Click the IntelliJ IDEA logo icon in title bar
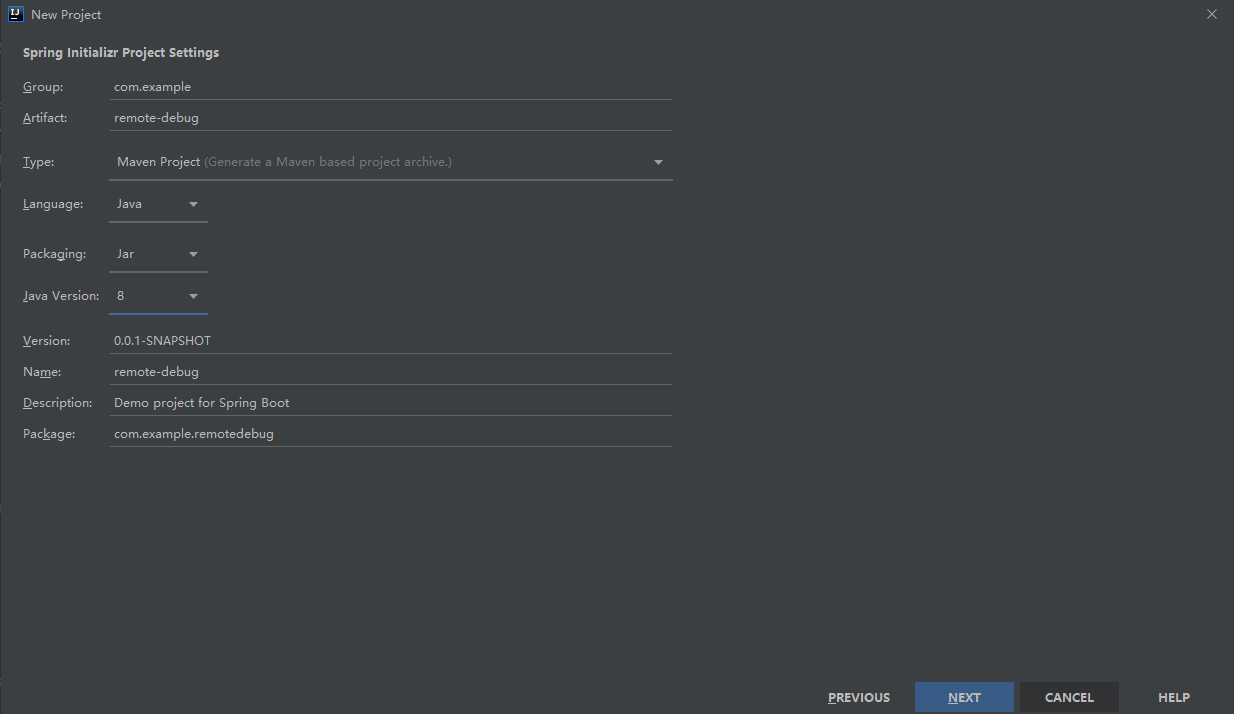Screen dimensions: 1234x714 click(x=15, y=14)
